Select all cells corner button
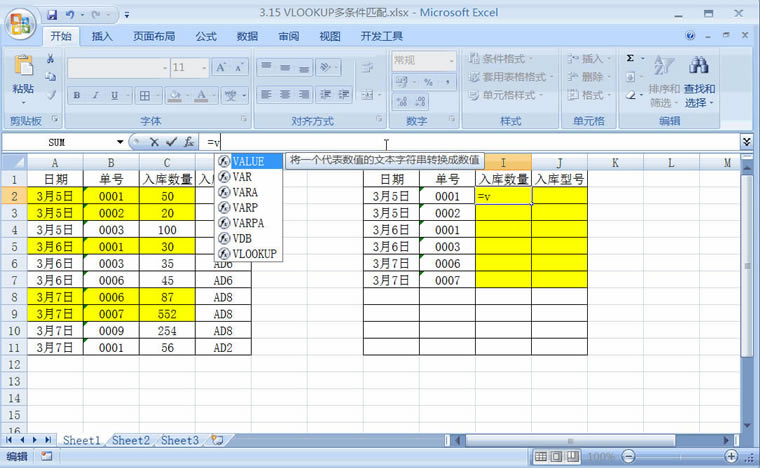Viewport: 760px width, 468px height. coord(14,162)
